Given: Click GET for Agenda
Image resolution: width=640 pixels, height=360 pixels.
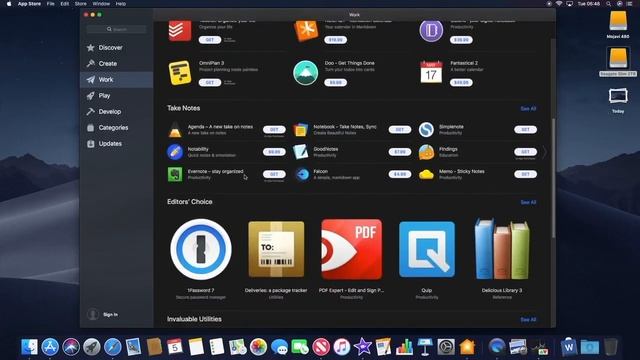Looking at the screenshot, I should click(x=274, y=129).
